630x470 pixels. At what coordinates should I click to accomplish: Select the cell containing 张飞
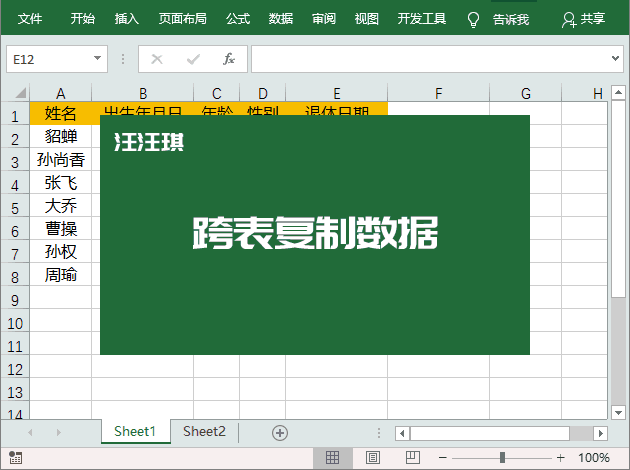[61, 182]
